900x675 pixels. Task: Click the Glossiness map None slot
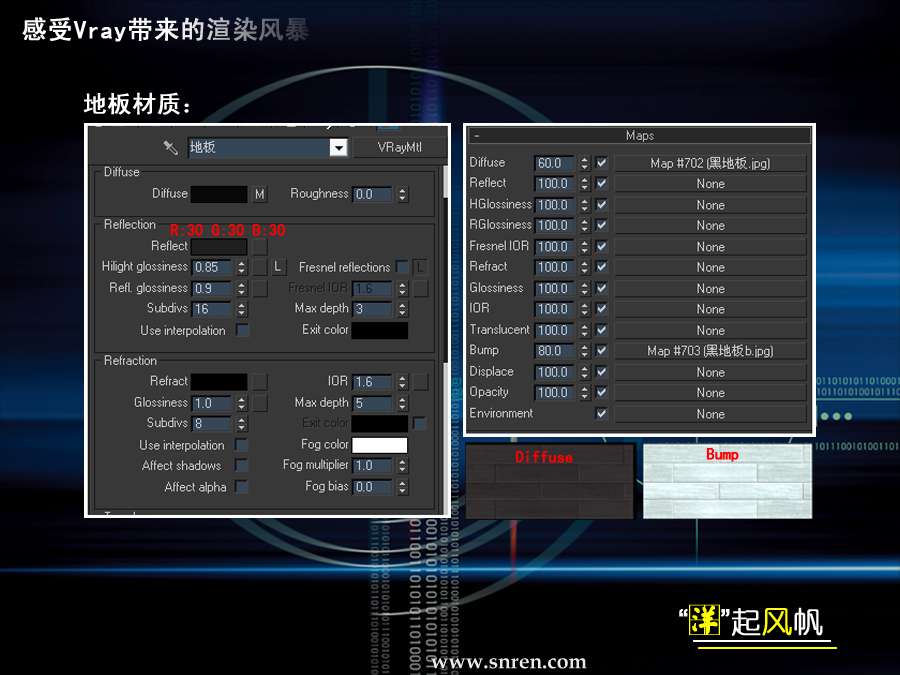click(x=710, y=288)
